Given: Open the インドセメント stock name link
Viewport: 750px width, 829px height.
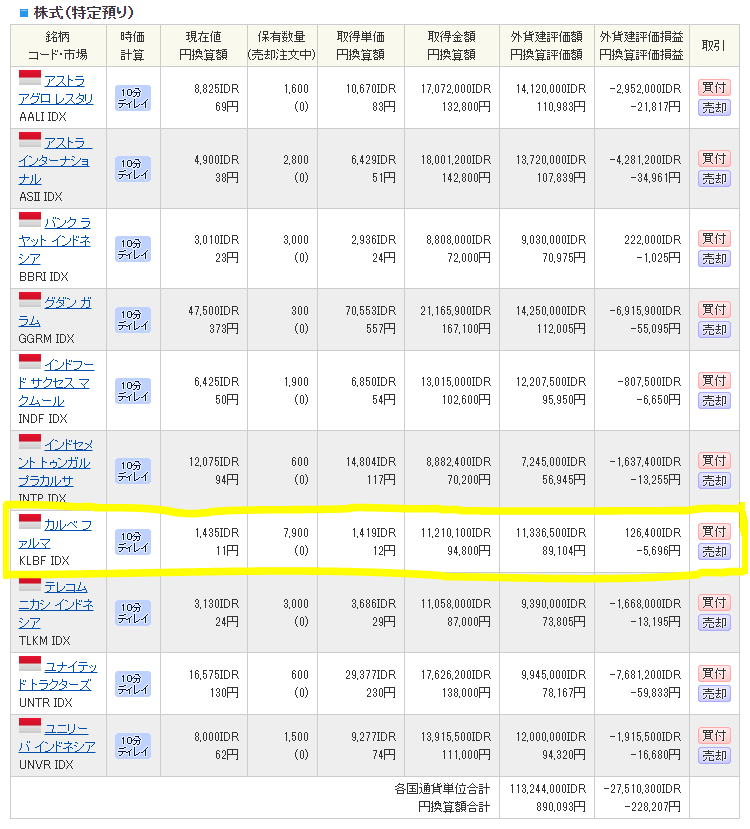Looking at the screenshot, I should pos(55,462).
